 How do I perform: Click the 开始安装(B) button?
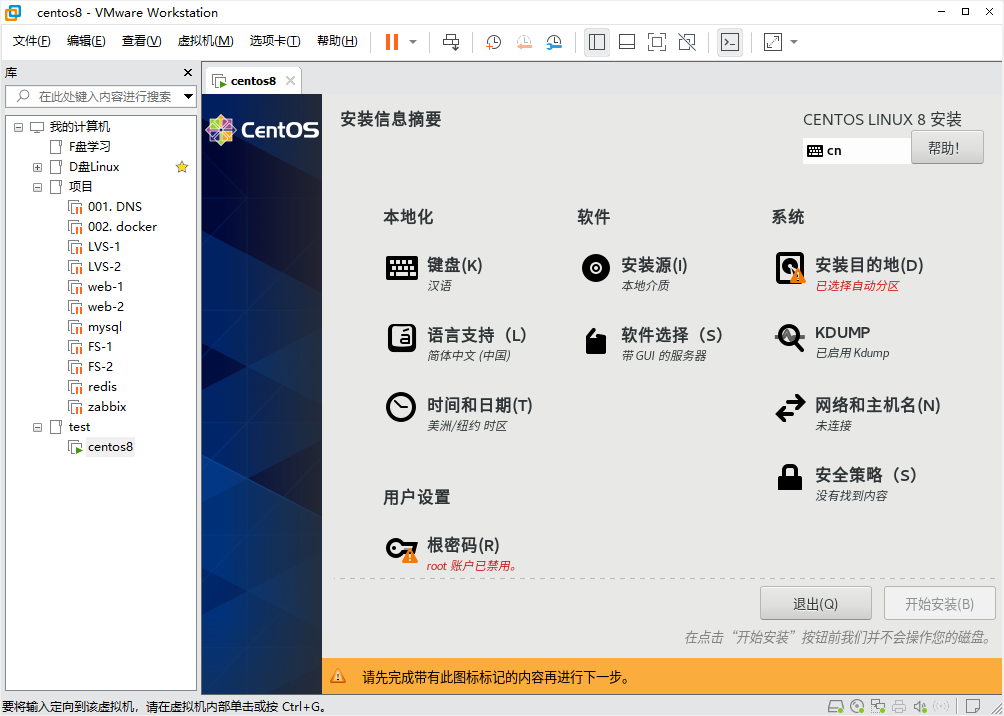(x=939, y=604)
